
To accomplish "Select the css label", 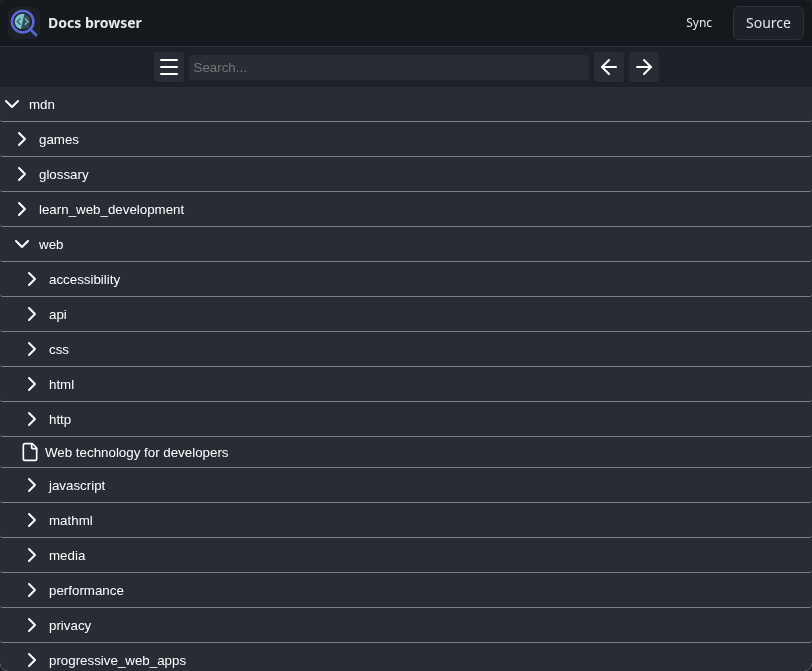I will [59, 350].
